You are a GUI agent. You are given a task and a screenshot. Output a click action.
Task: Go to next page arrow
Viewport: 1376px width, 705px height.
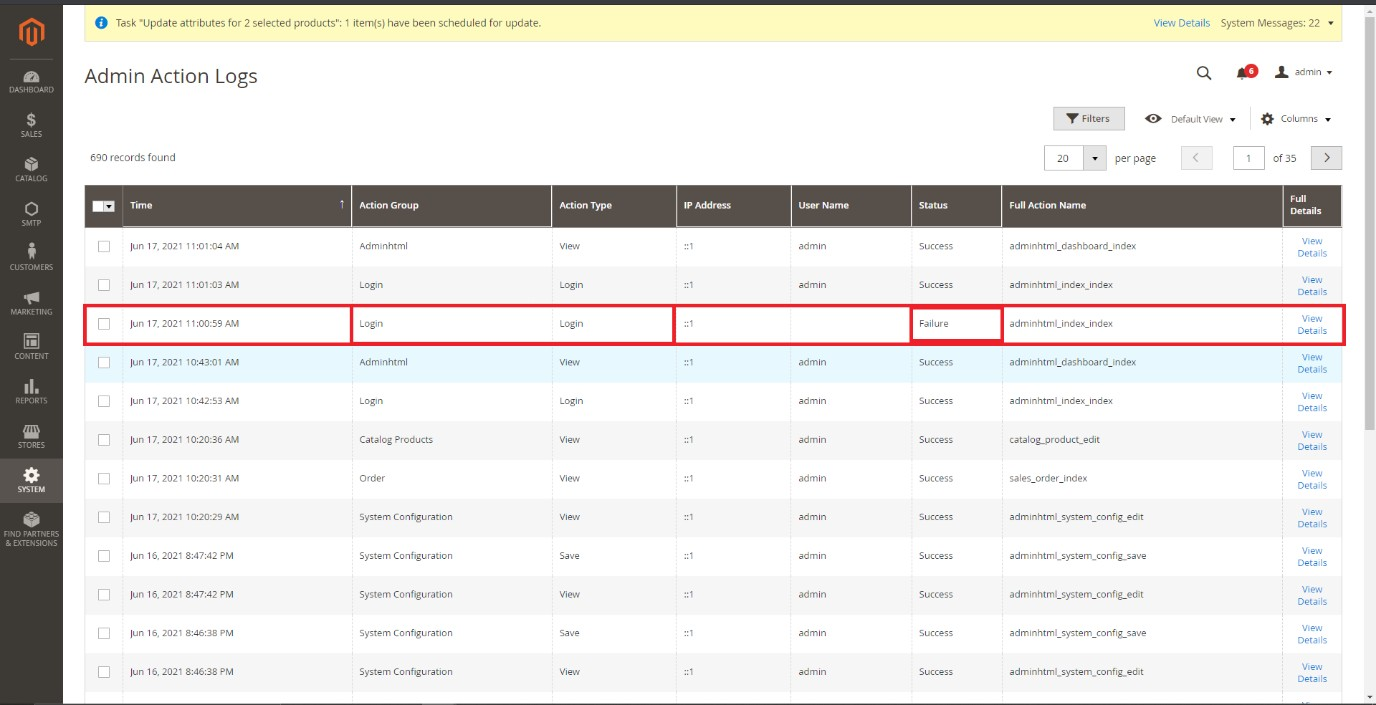pyautogui.click(x=1326, y=158)
